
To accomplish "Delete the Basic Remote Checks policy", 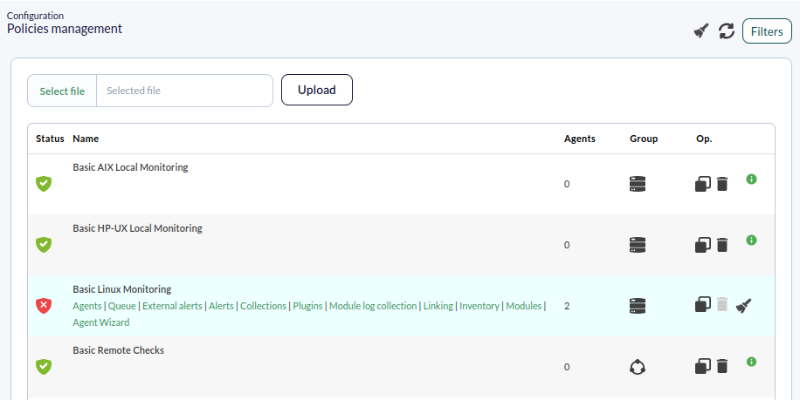I will pyautogui.click(x=722, y=366).
